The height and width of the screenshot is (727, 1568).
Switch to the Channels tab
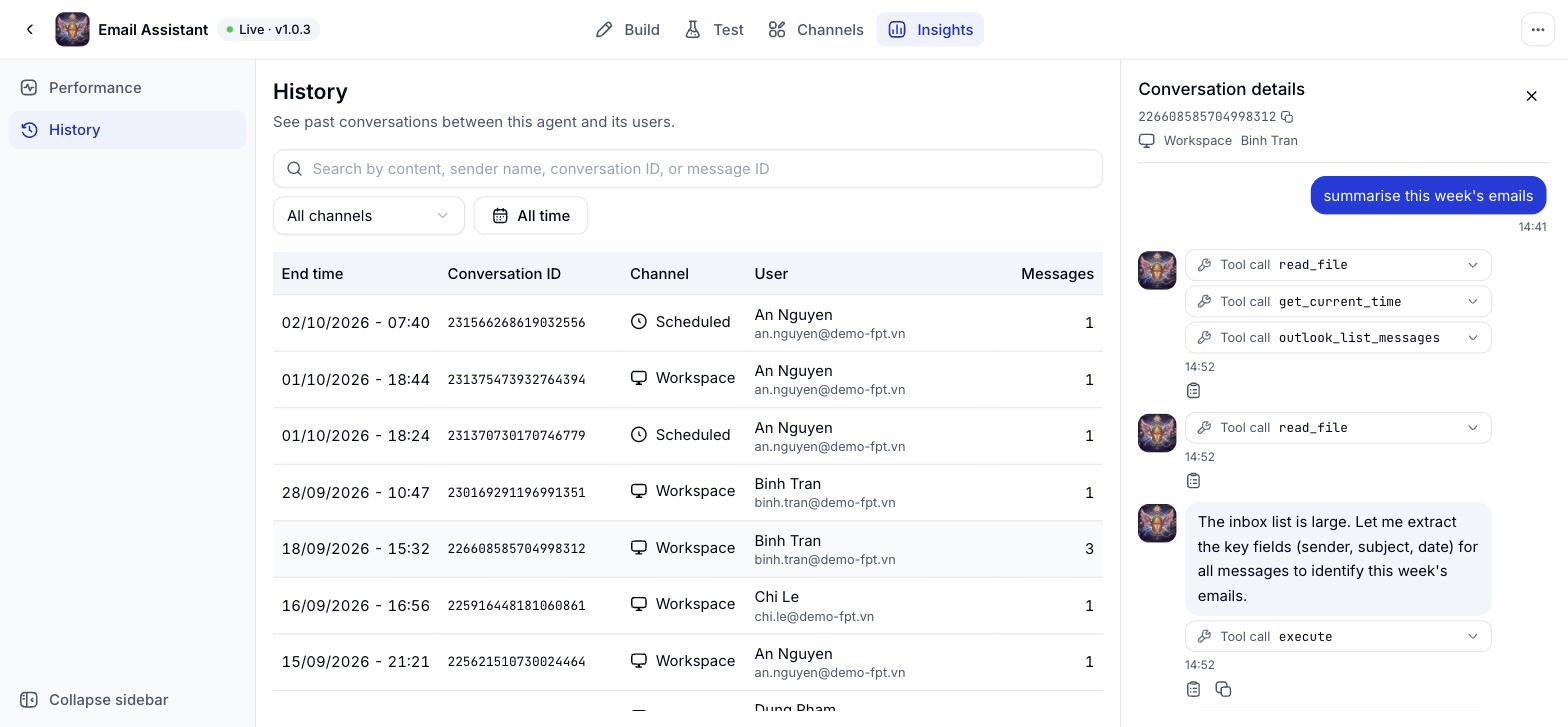point(816,30)
